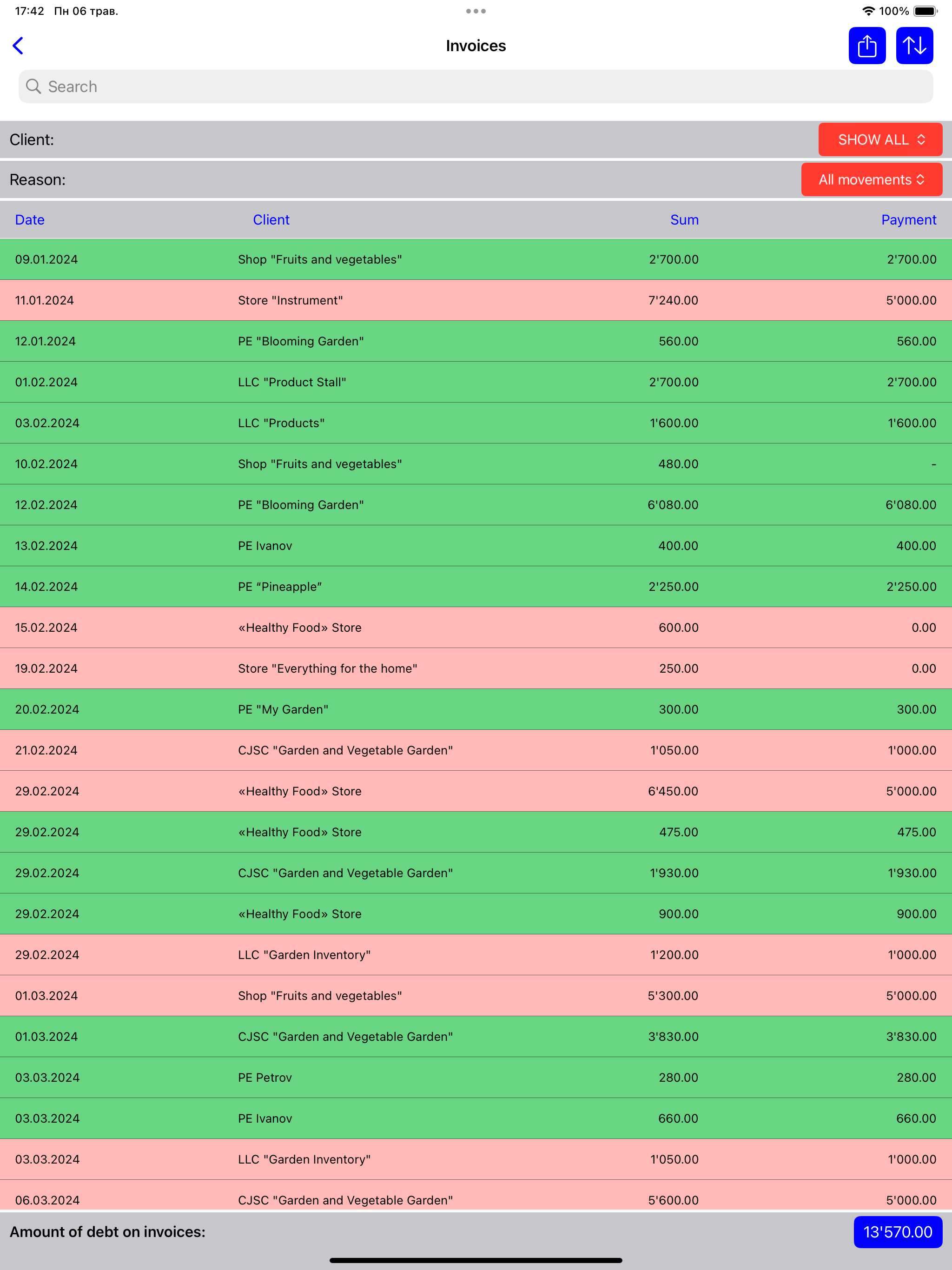Screen dimensions: 952x1270
Task: Open invoice dated 09.01.2024
Action: point(476,259)
